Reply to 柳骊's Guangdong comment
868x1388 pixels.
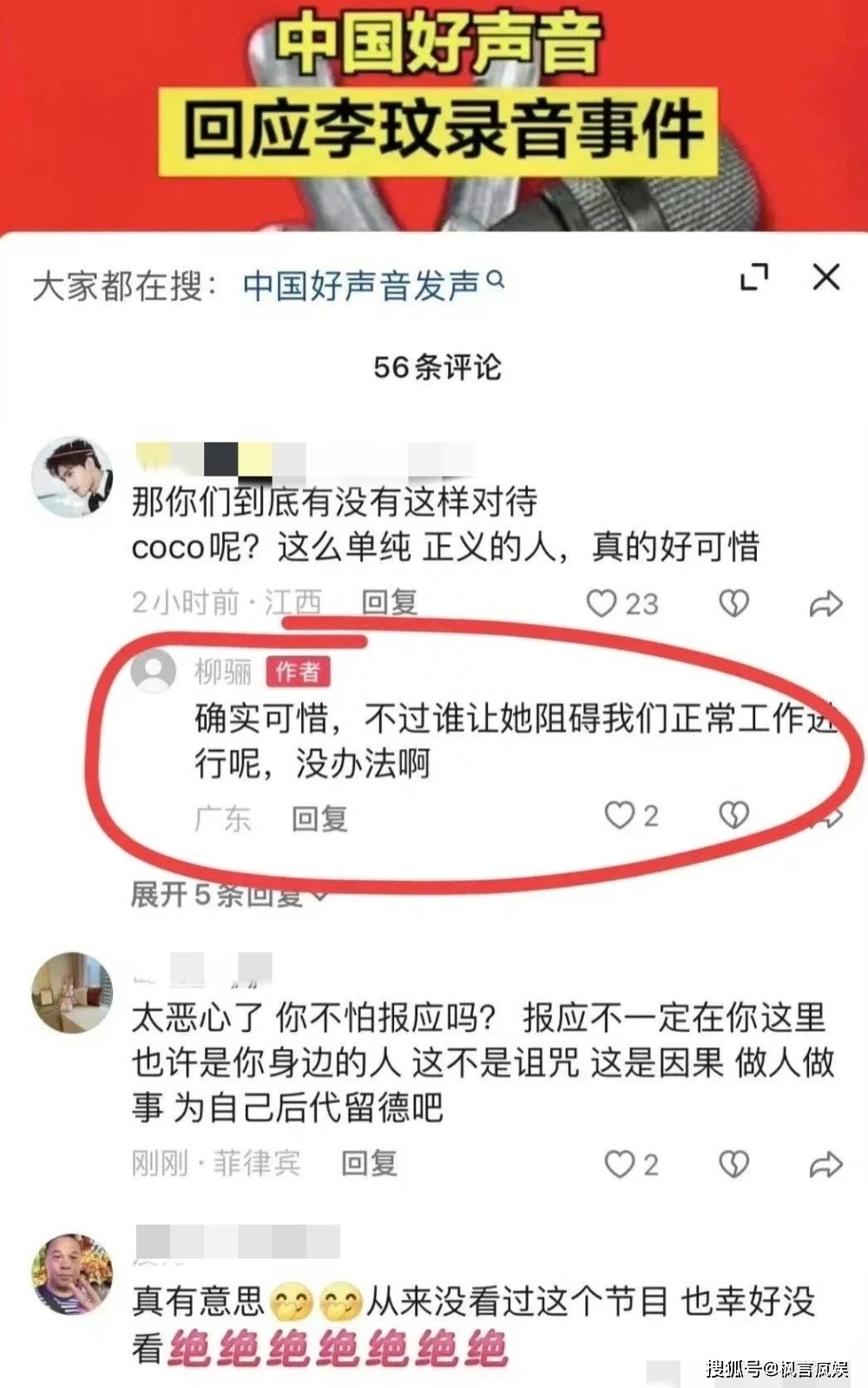319,818
